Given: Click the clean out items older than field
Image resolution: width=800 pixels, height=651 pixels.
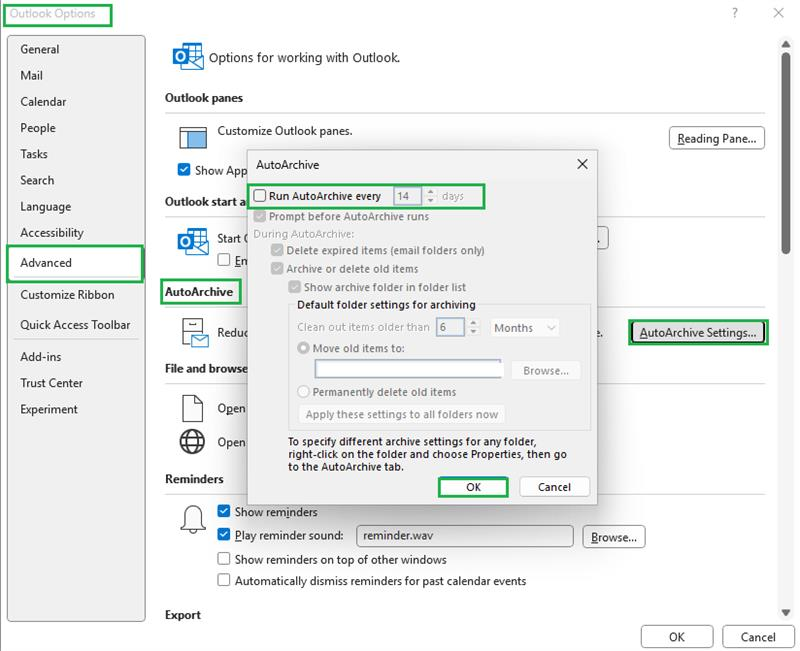Looking at the screenshot, I should [450, 327].
